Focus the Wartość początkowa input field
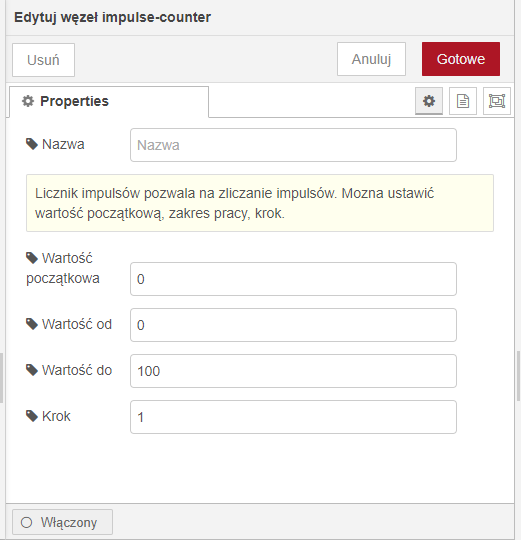Screen dimensions: 521x540 pyautogui.click(x=293, y=279)
